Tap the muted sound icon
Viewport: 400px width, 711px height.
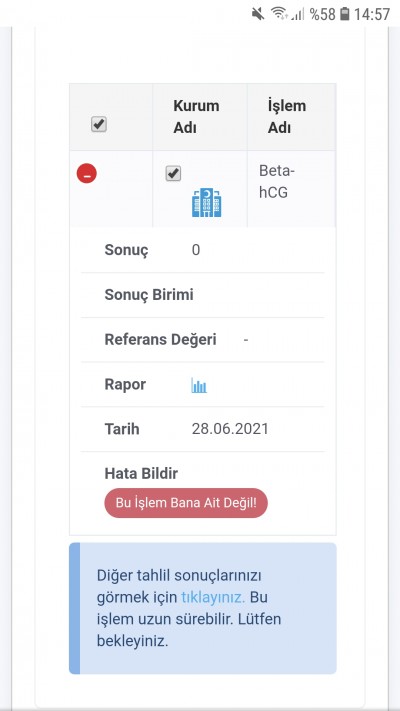coord(258,14)
